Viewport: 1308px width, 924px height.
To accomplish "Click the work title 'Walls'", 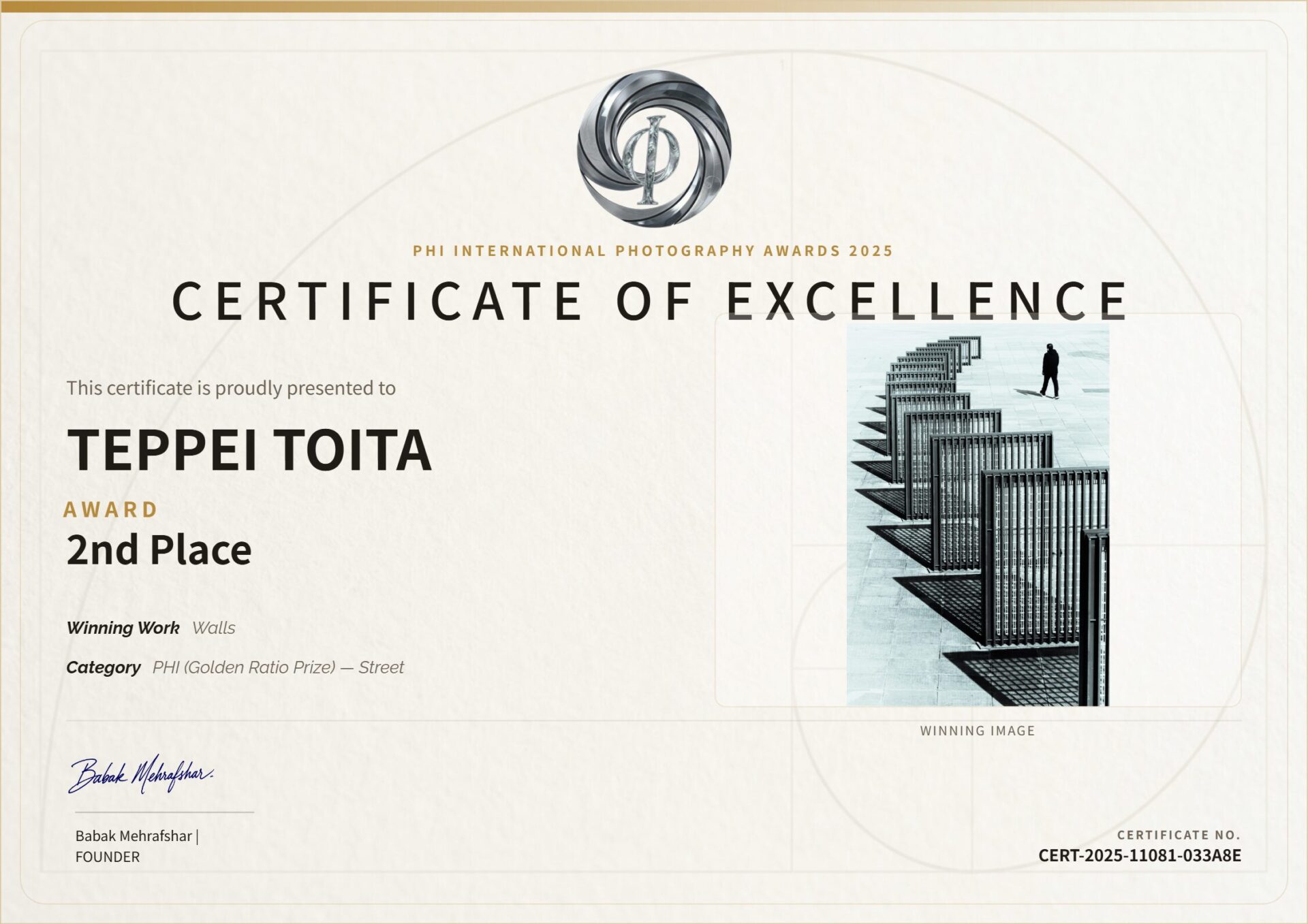I will click(x=214, y=628).
